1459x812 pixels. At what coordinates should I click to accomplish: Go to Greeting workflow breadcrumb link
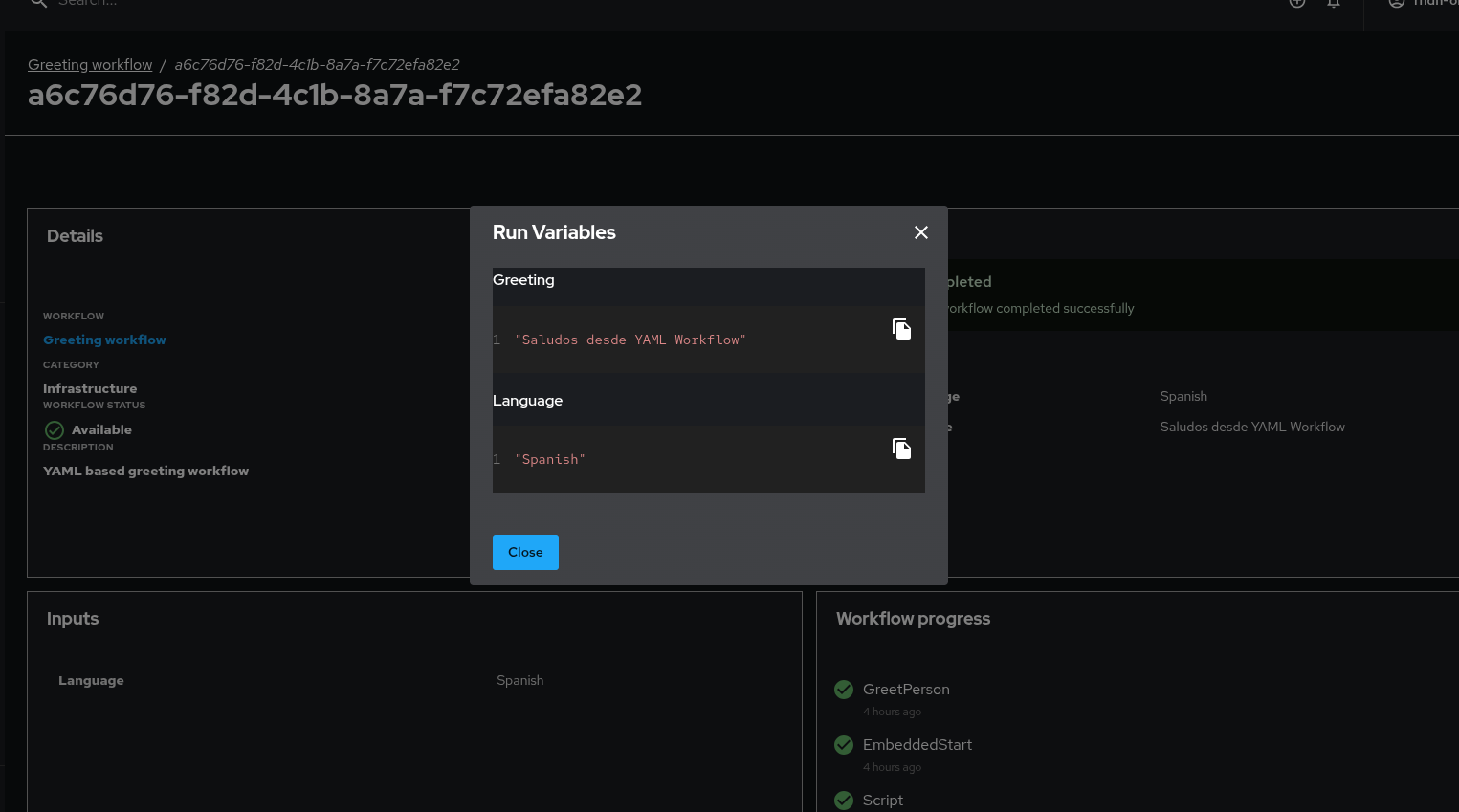click(x=90, y=65)
